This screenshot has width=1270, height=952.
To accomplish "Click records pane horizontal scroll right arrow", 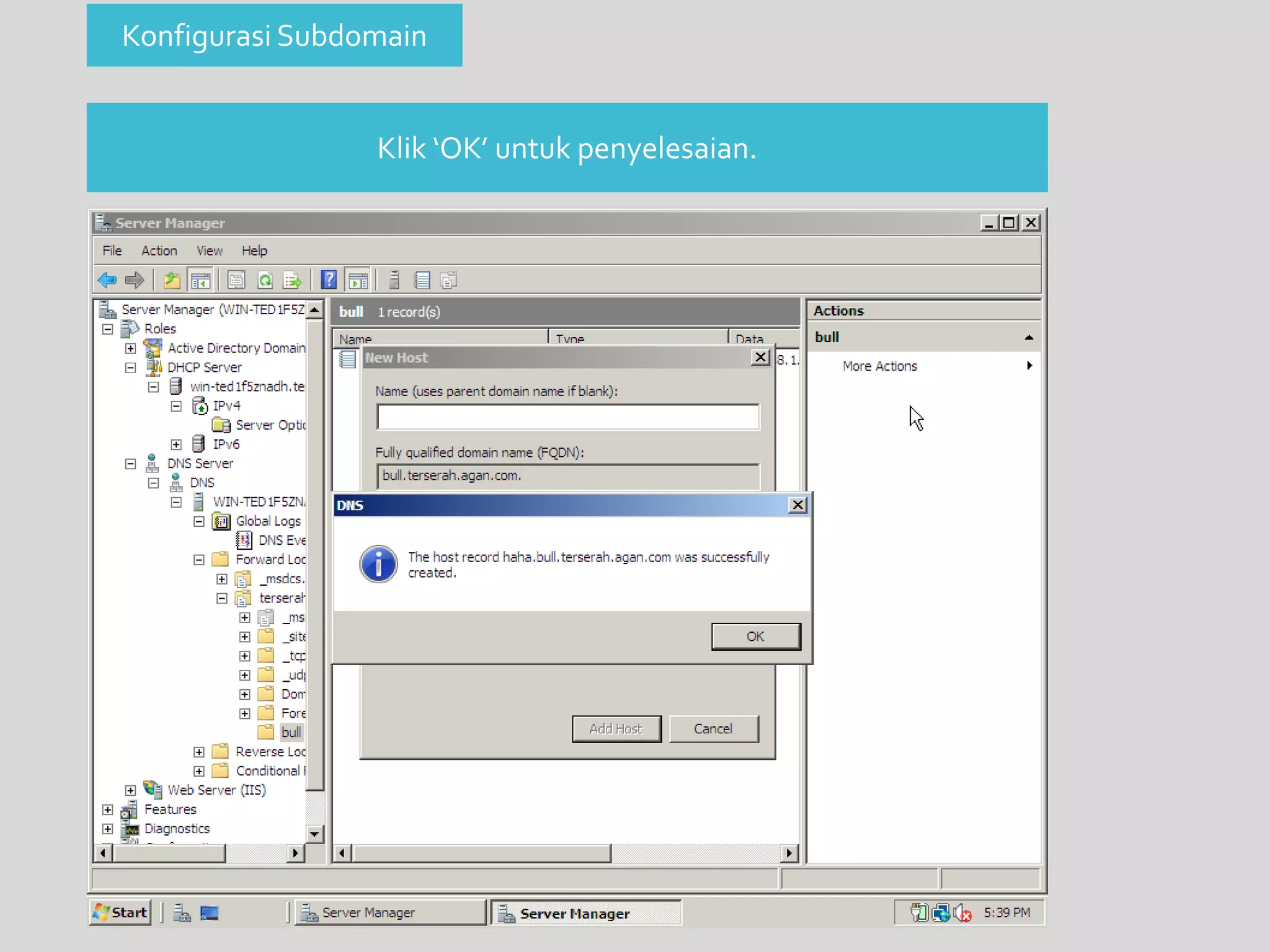I will [789, 853].
